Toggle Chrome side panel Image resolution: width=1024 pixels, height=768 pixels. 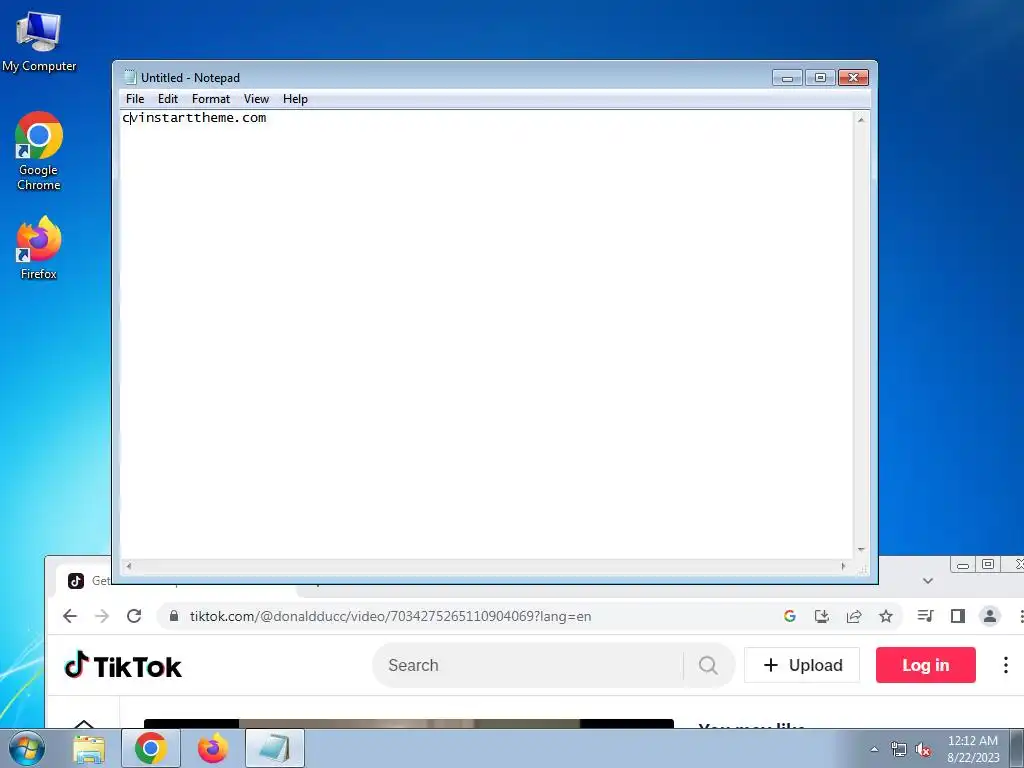pyautogui.click(x=957, y=616)
